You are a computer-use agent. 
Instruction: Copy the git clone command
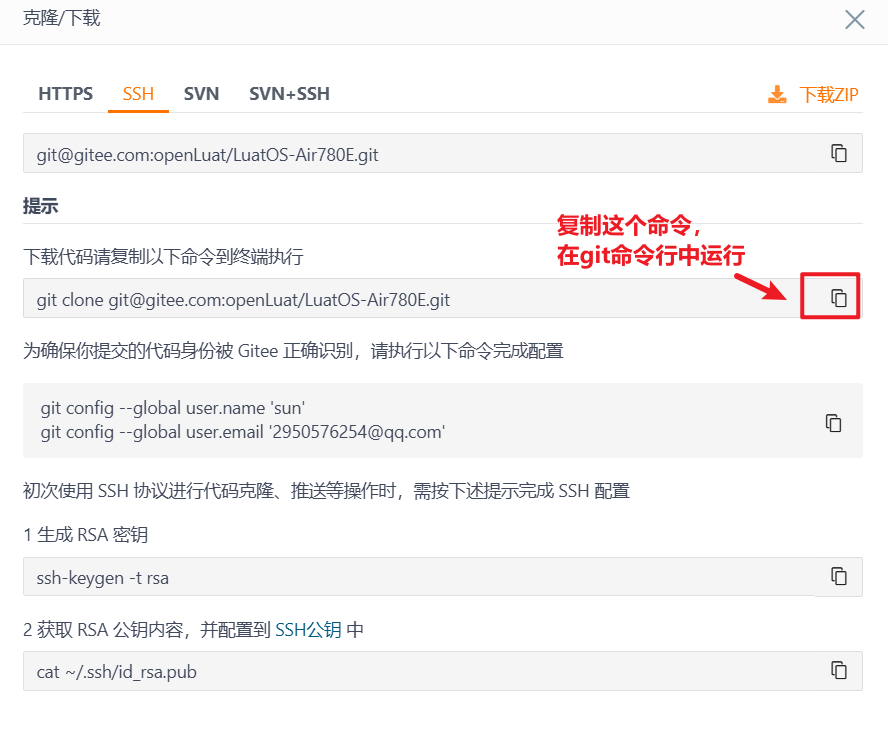click(838, 297)
